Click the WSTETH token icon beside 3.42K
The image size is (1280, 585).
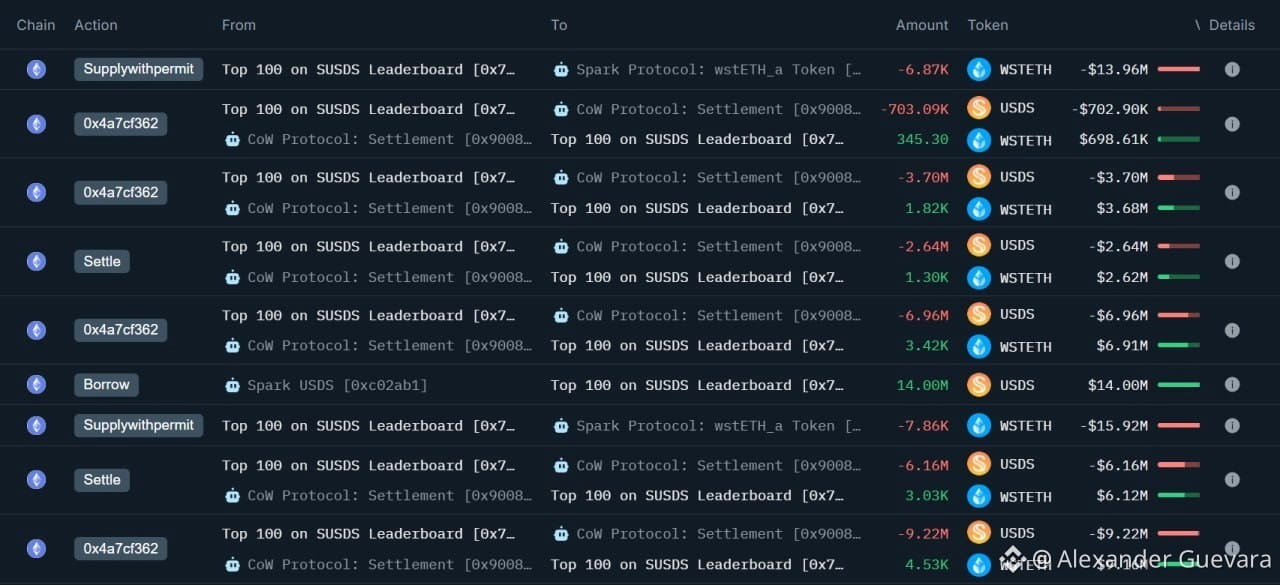click(979, 346)
